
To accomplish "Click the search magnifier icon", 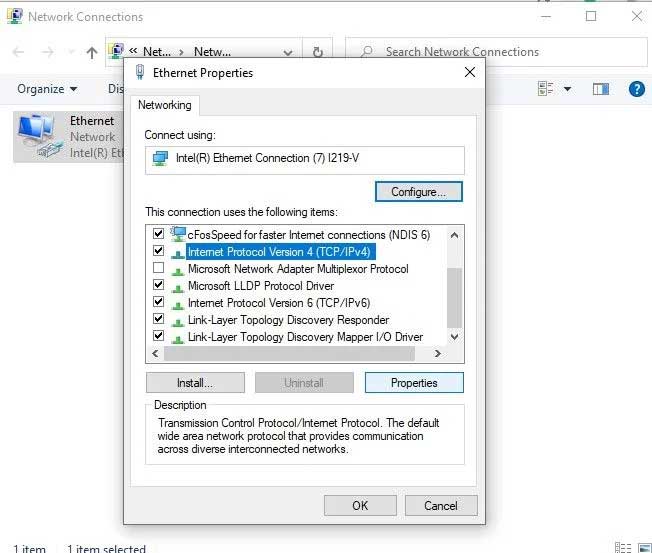I will pyautogui.click(x=366, y=52).
